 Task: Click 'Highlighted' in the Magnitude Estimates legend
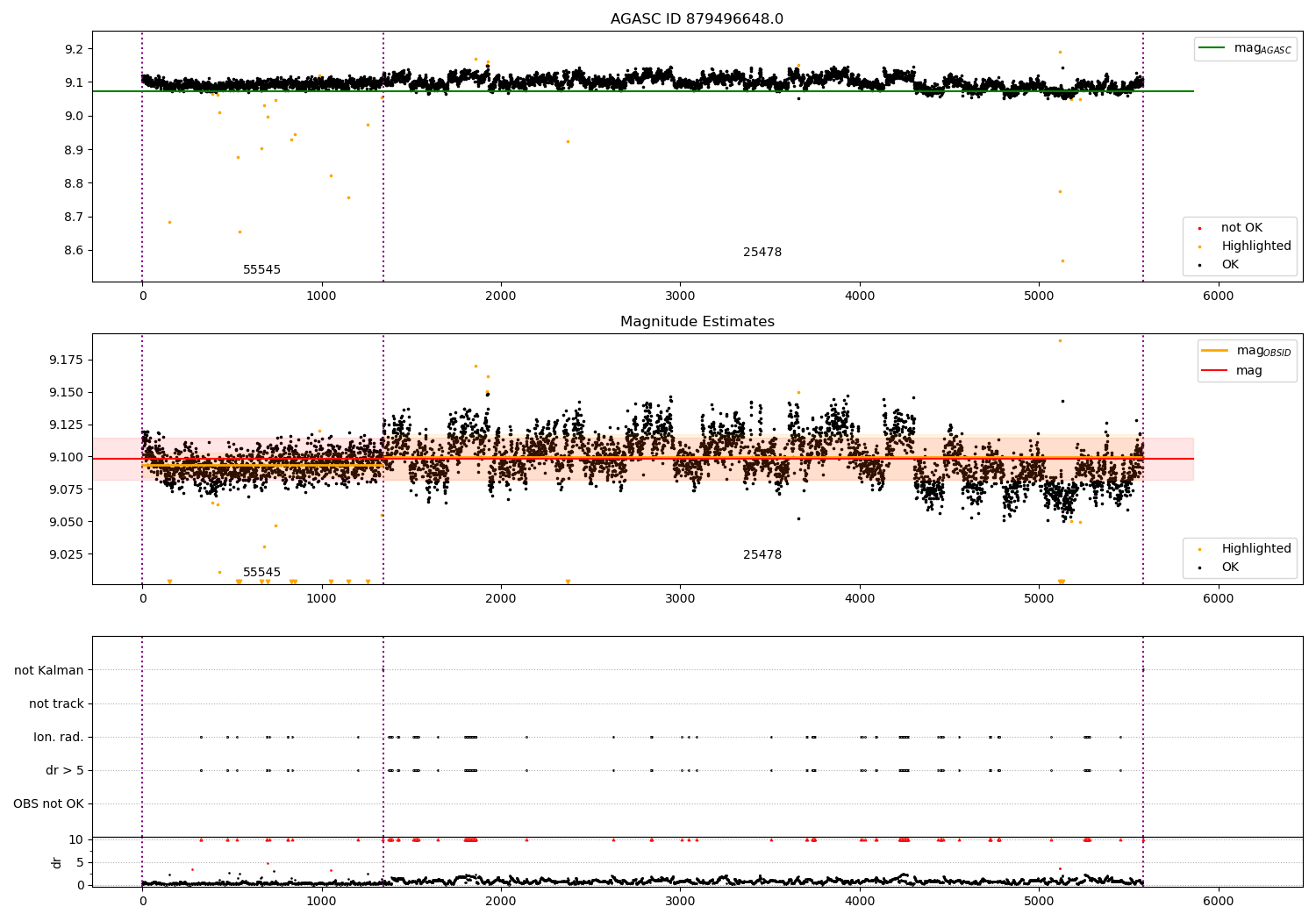point(1256,549)
